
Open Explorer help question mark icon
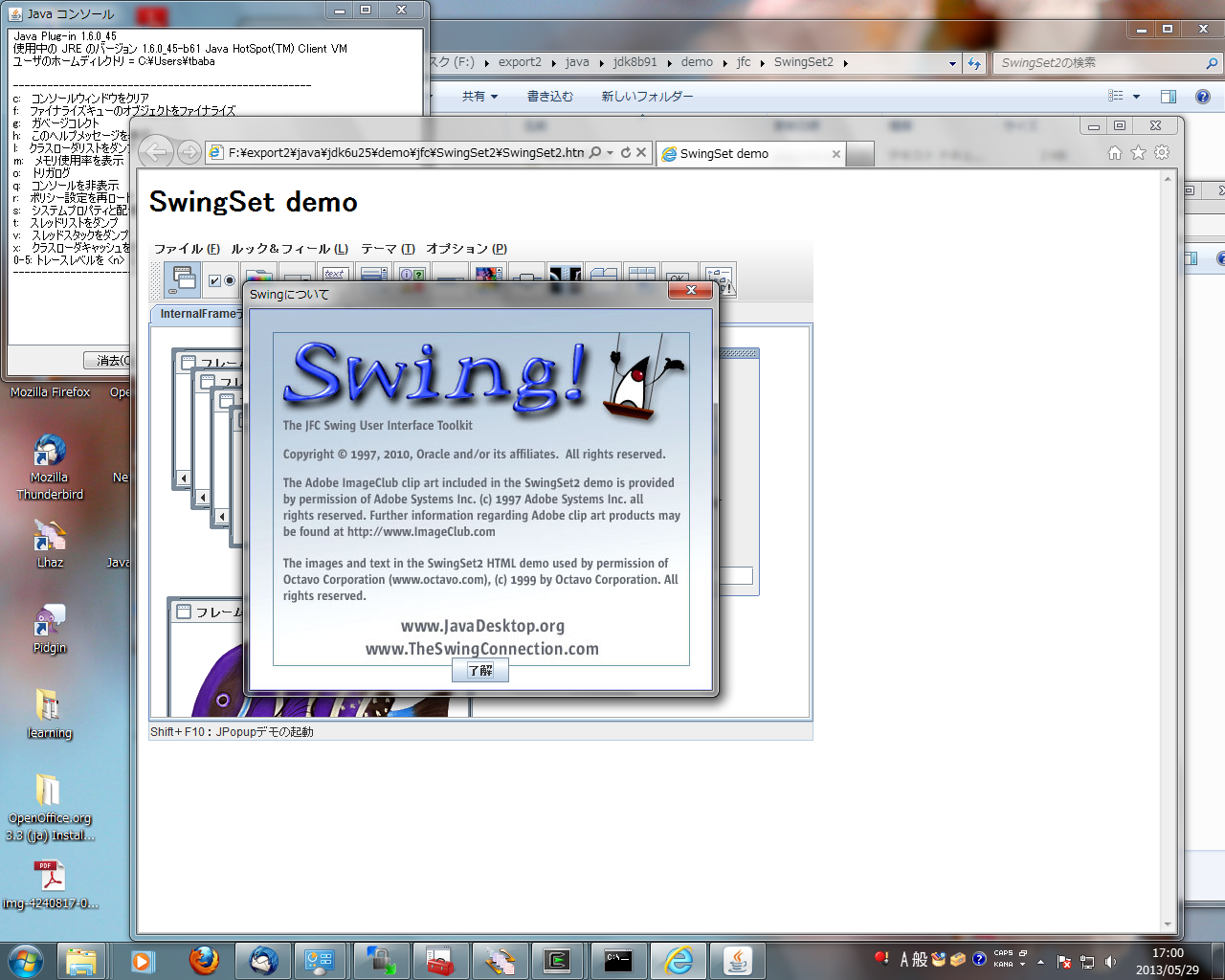point(1203,97)
